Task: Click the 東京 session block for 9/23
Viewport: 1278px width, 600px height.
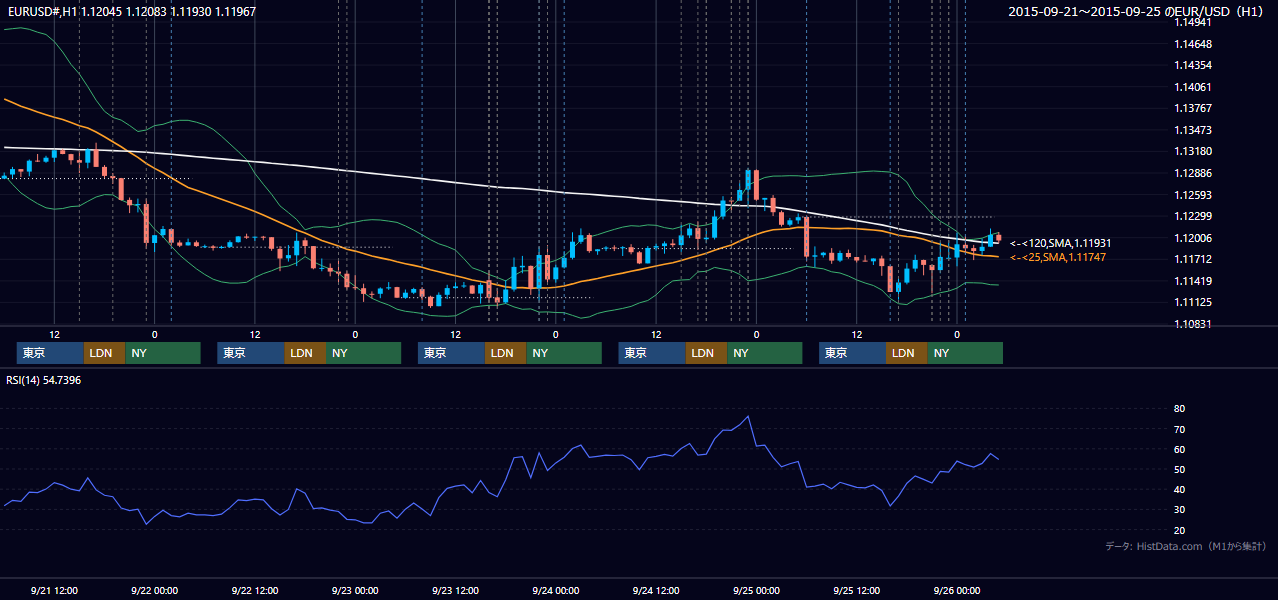Action: click(451, 353)
